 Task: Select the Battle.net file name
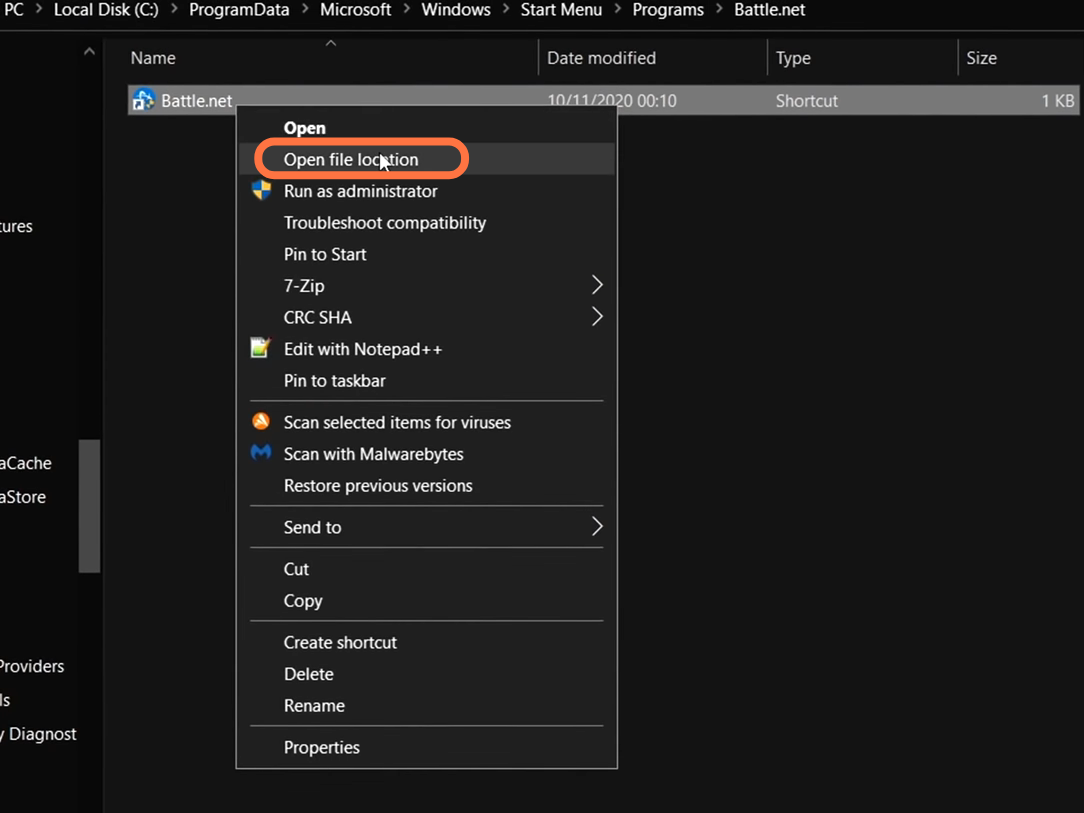point(196,101)
